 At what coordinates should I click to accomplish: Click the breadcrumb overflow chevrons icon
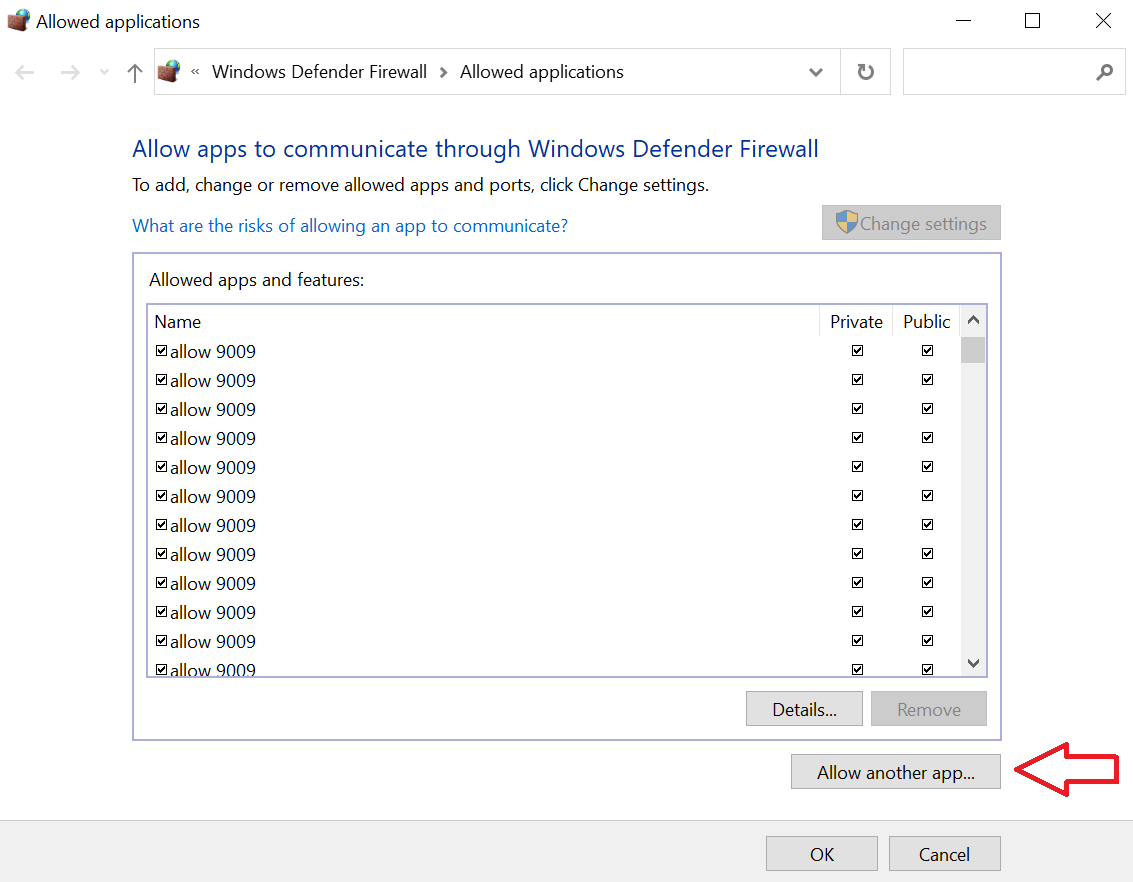195,72
